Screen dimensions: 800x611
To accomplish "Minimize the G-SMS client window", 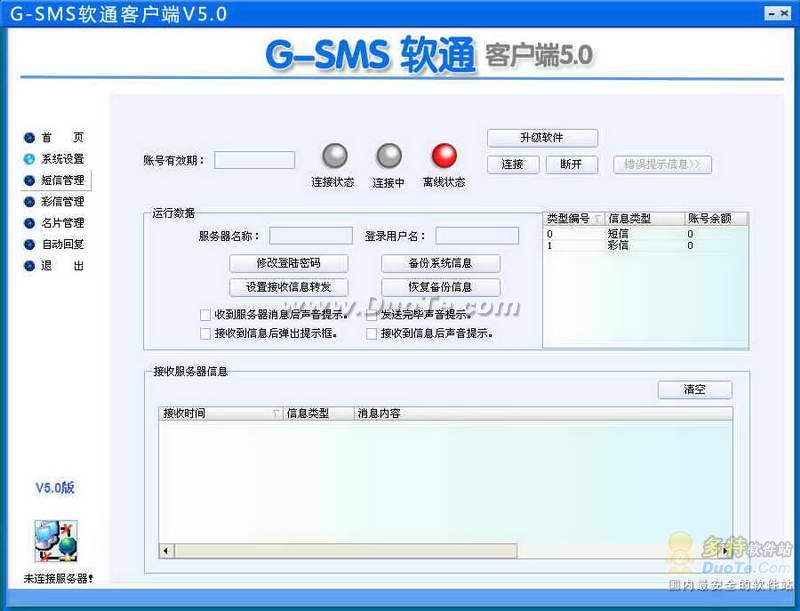I will point(773,14).
